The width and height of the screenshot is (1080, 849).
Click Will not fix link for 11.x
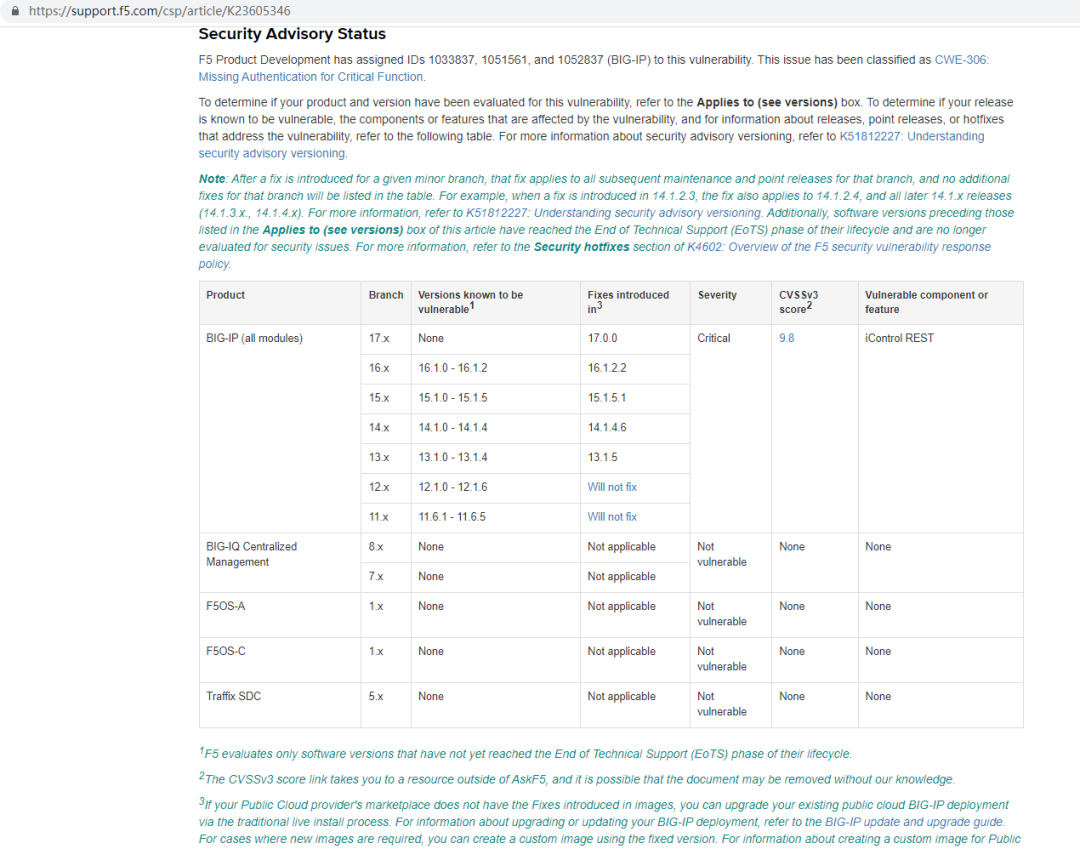(612, 516)
